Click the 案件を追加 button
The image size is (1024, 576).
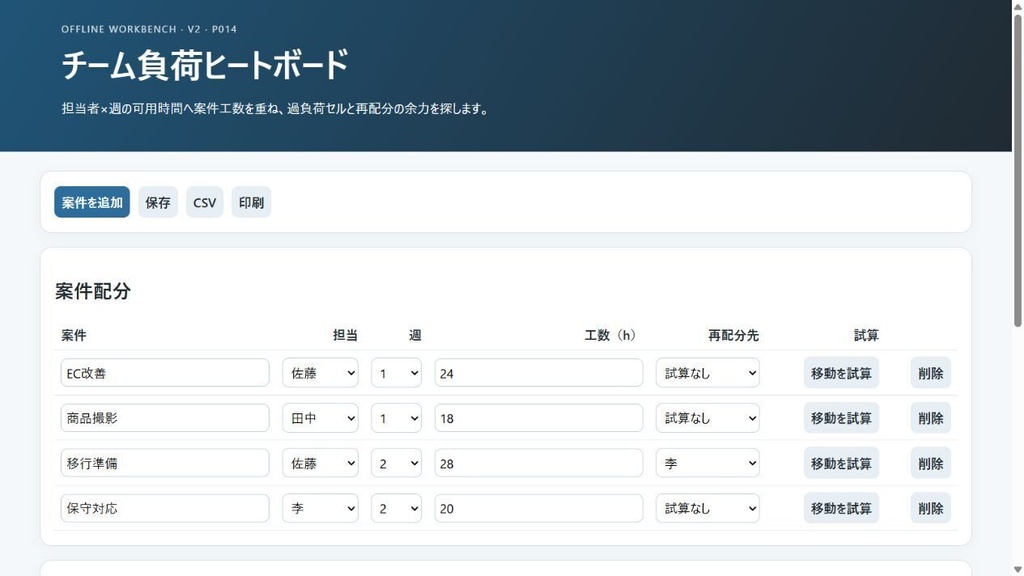[92, 202]
